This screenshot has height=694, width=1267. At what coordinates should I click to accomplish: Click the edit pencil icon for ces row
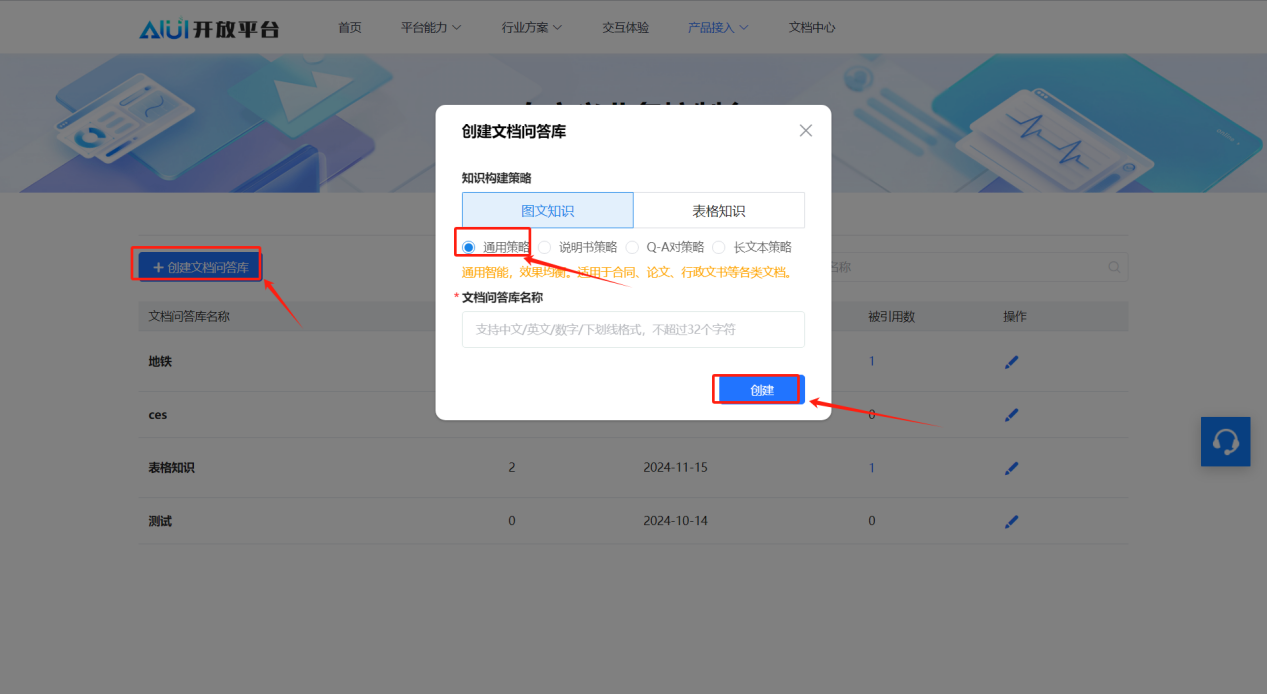click(1011, 415)
